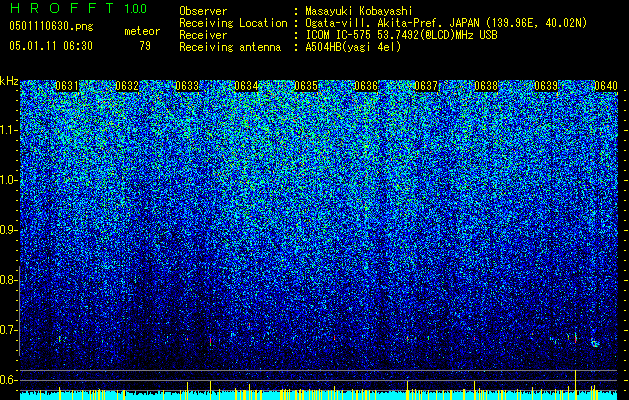Click the ICOM IC-575 53.7492 receiver text
The height and width of the screenshot is (400, 629).
pyautogui.click(x=401, y=35)
